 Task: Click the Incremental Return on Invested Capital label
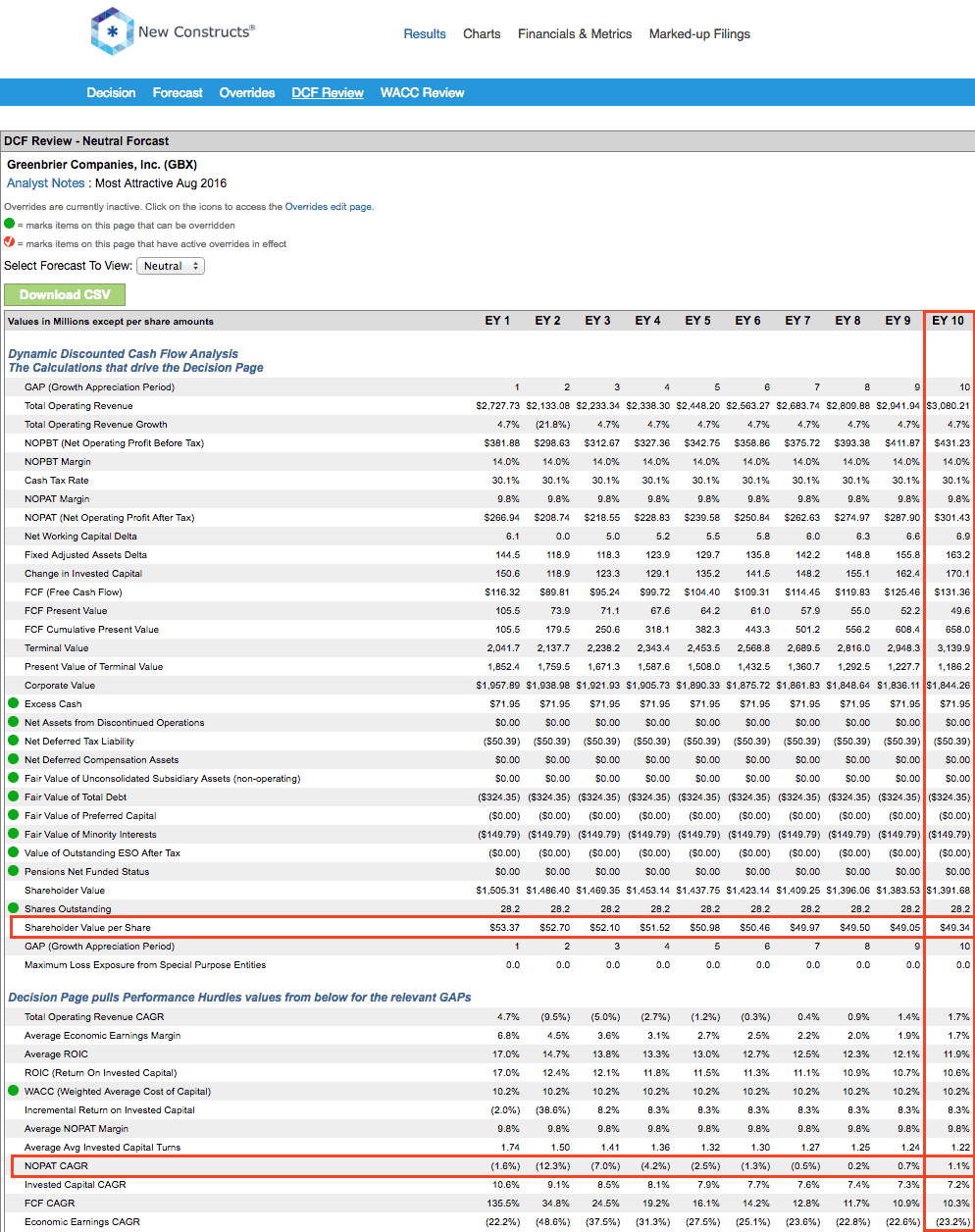pyautogui.click(x=110, y=1109)
